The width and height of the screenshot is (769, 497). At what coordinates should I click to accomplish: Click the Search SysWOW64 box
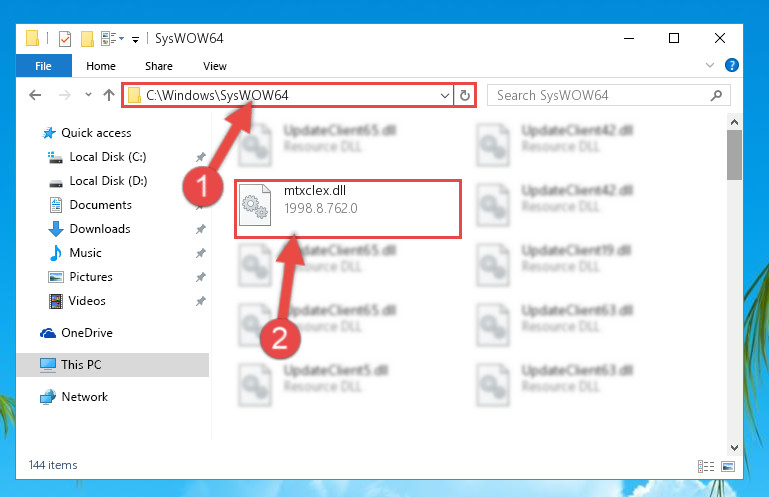tap(608, 95)
